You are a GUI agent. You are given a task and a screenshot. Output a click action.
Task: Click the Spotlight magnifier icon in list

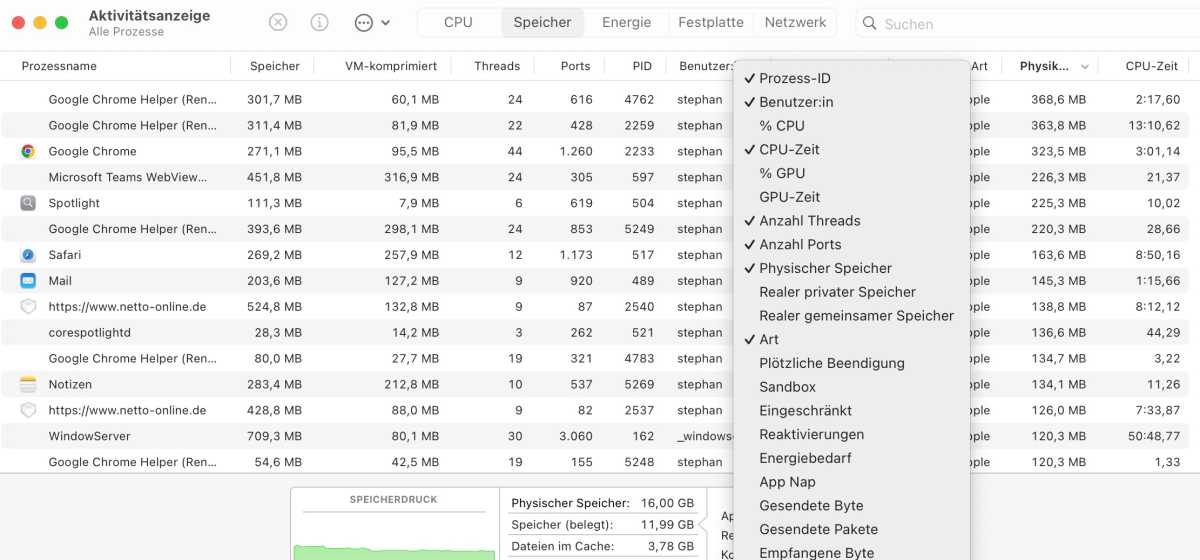(28, 203)
